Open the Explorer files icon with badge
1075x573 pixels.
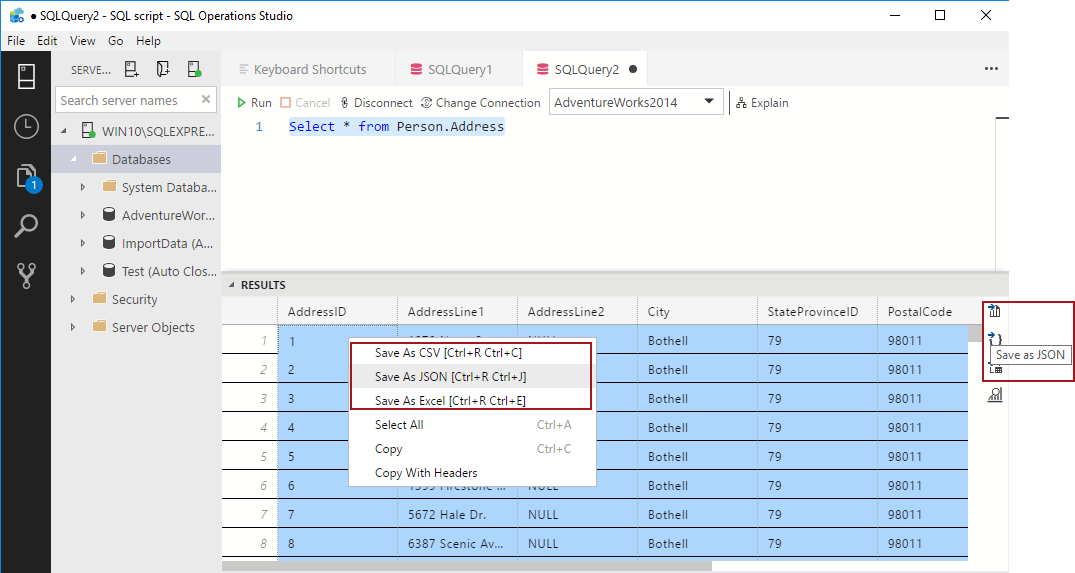26,177
